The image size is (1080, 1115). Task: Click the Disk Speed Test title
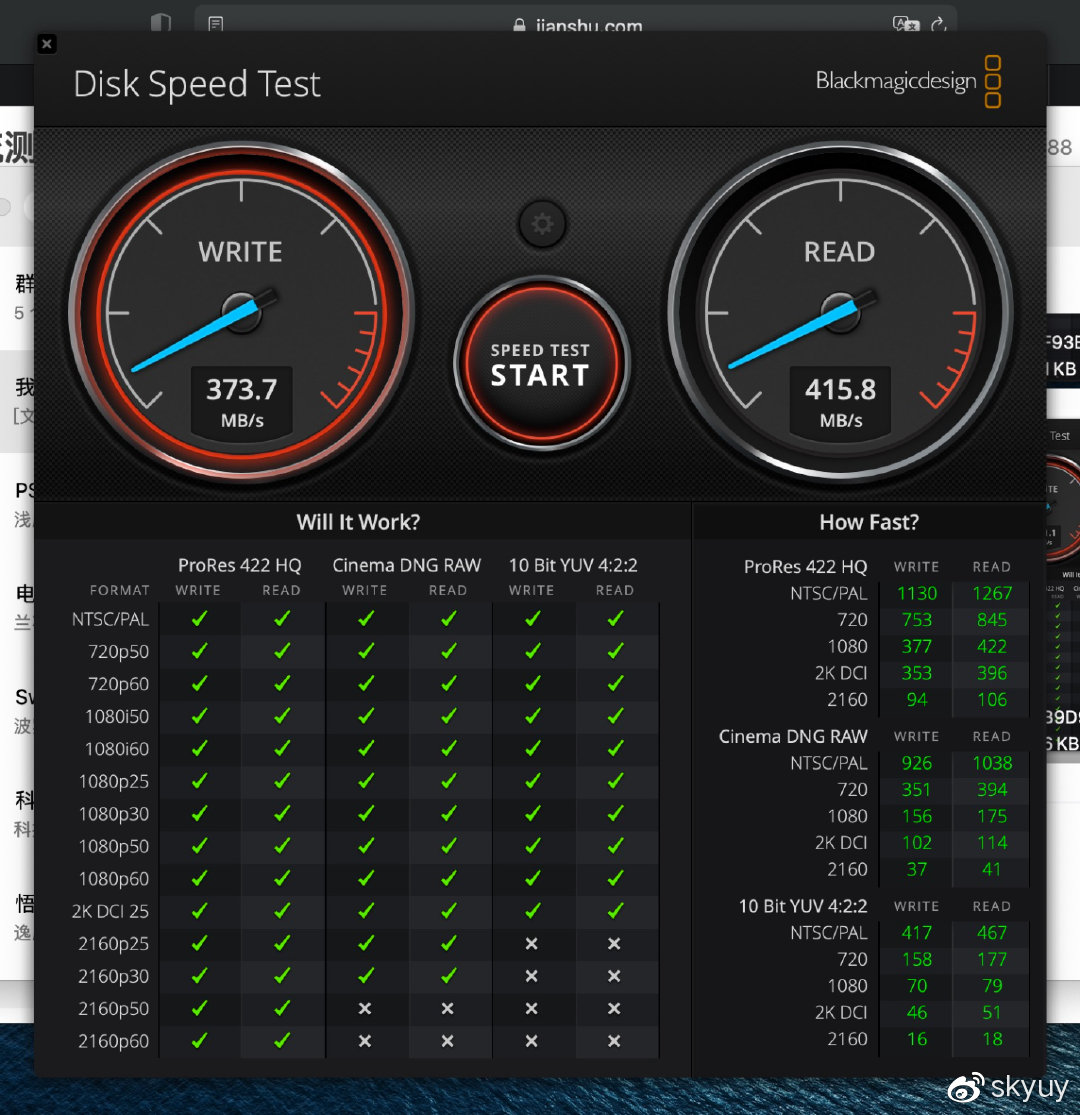click(197, 84)
